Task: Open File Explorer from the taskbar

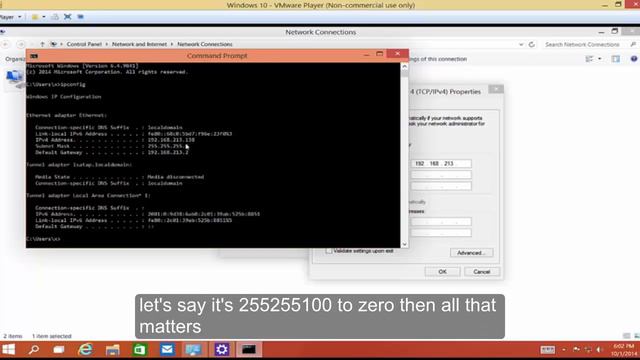Action: 113,350
